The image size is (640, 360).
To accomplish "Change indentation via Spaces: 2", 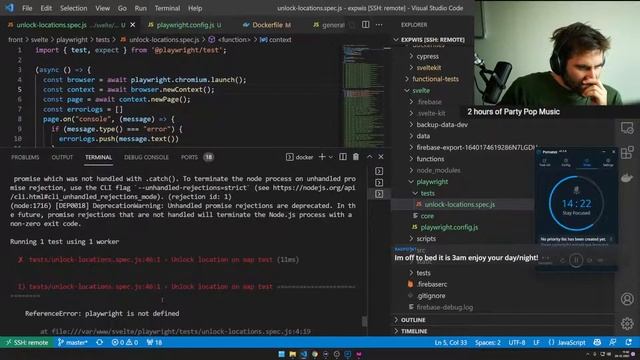I will 487,342.
